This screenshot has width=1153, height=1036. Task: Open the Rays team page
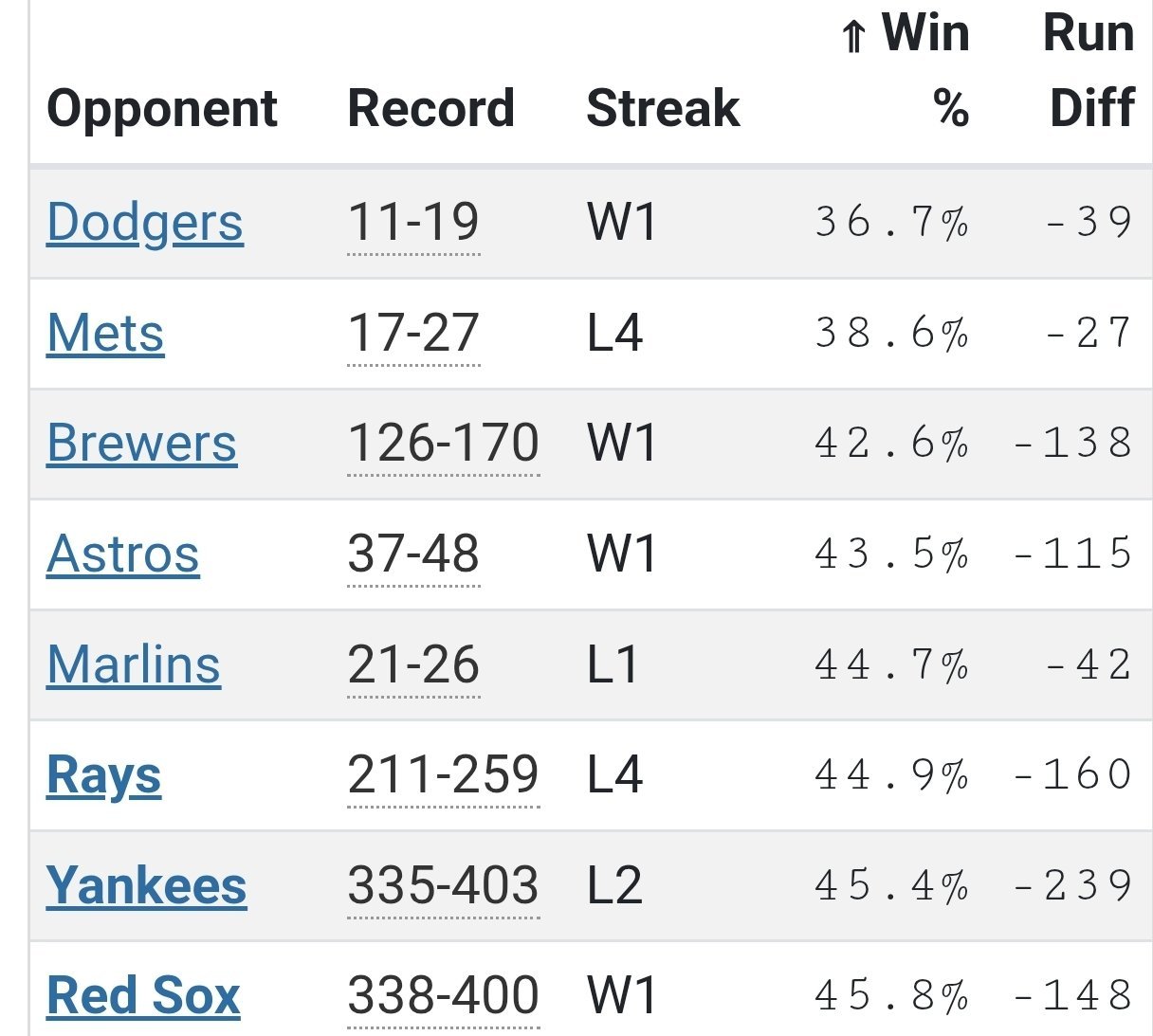click(103, 775)
